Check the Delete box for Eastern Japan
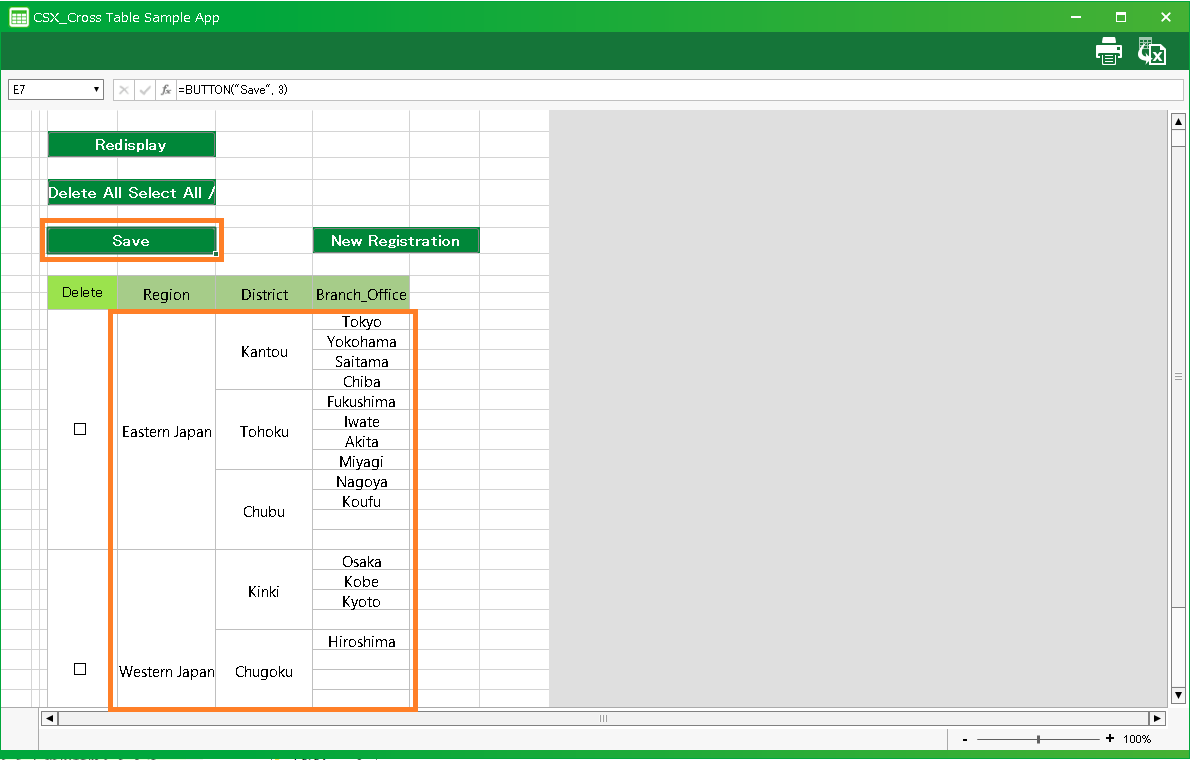 coord(80,429)
